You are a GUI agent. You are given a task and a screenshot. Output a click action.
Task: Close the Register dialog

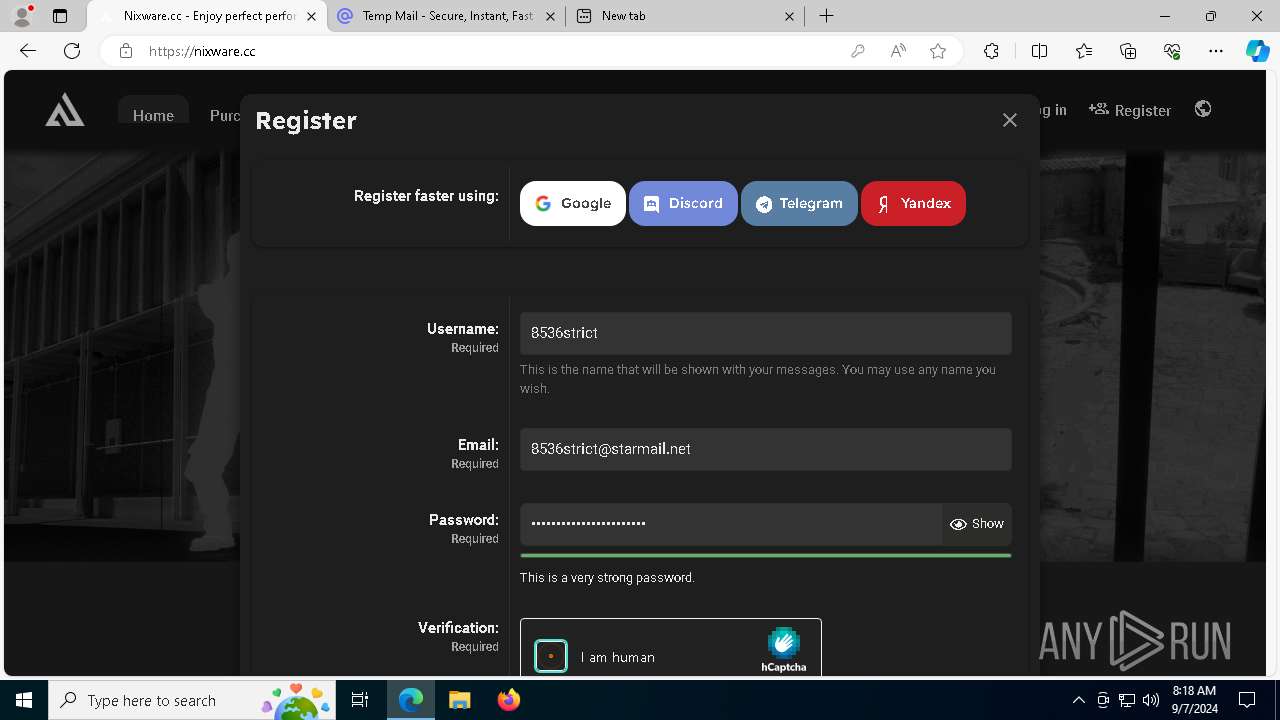[1010, 120]
